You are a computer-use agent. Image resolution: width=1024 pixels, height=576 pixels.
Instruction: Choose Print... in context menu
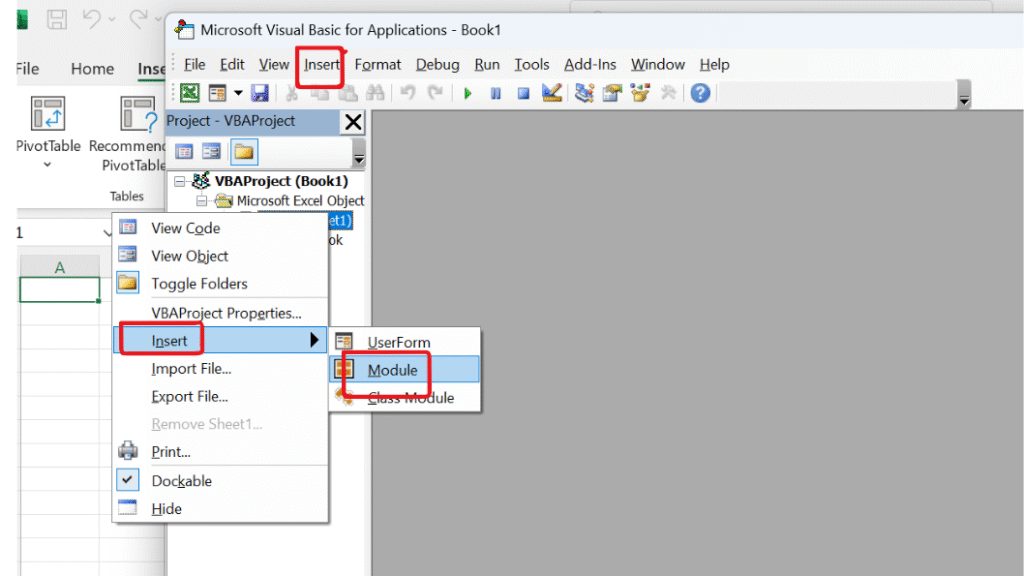click(x=220, y=451)
